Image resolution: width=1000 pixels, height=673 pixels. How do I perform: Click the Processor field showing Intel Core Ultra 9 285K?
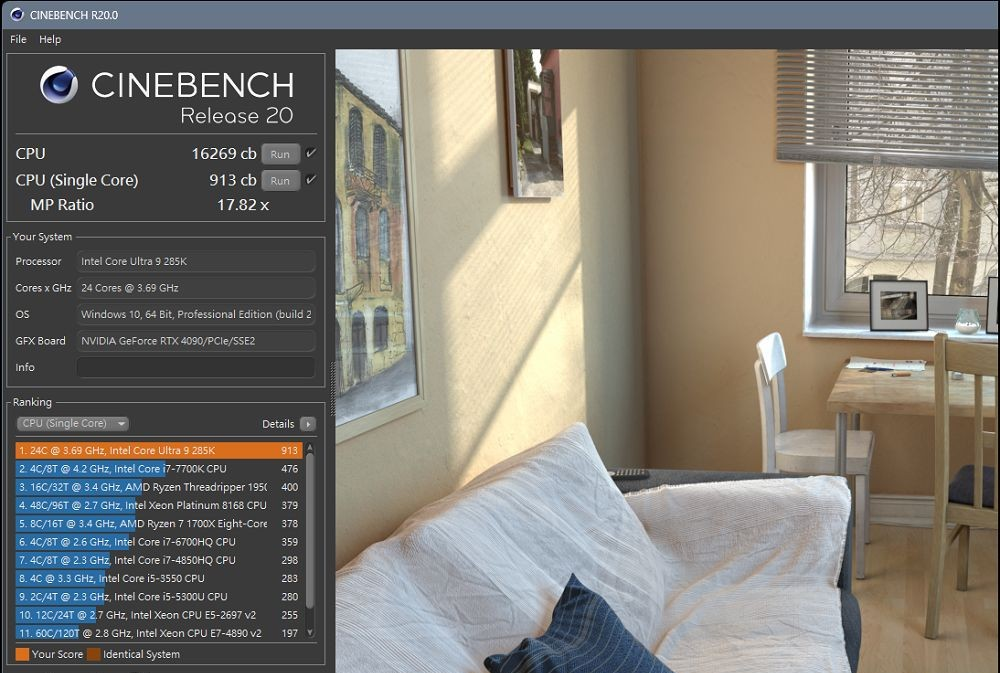(x=196, y=262)
